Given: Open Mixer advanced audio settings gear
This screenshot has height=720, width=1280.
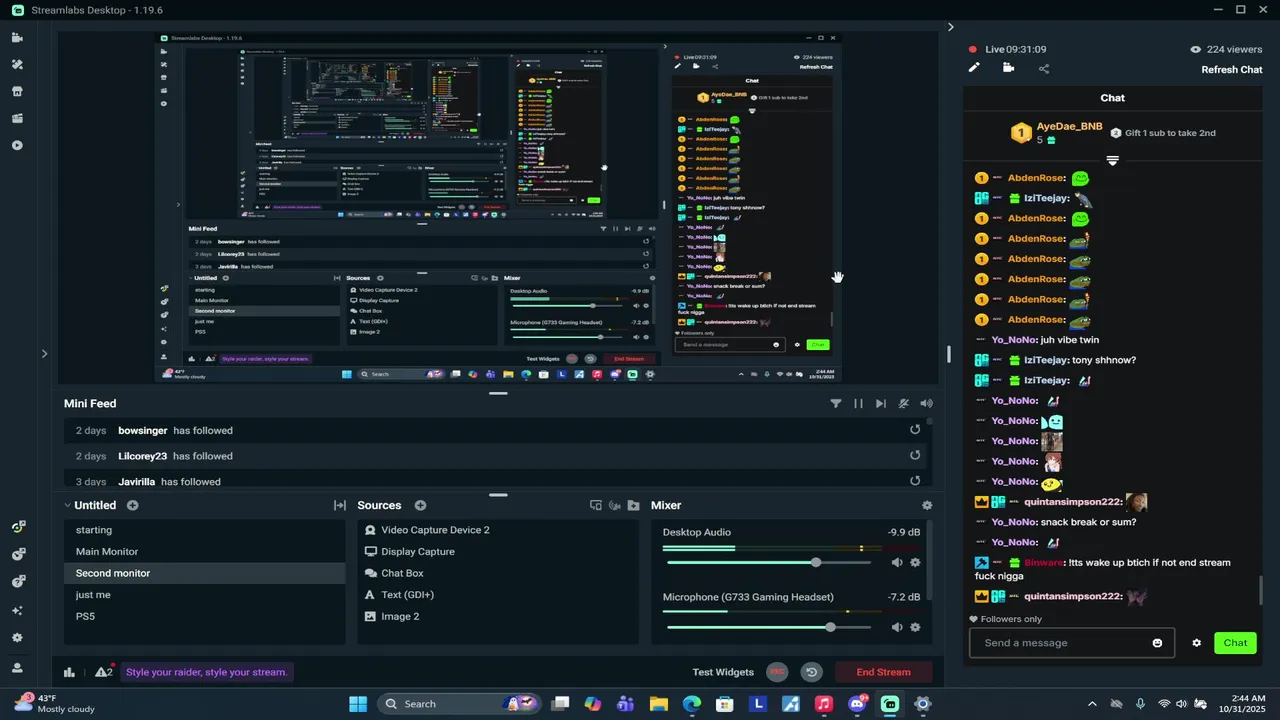Looking at the screenshot, I should (927, 506).
